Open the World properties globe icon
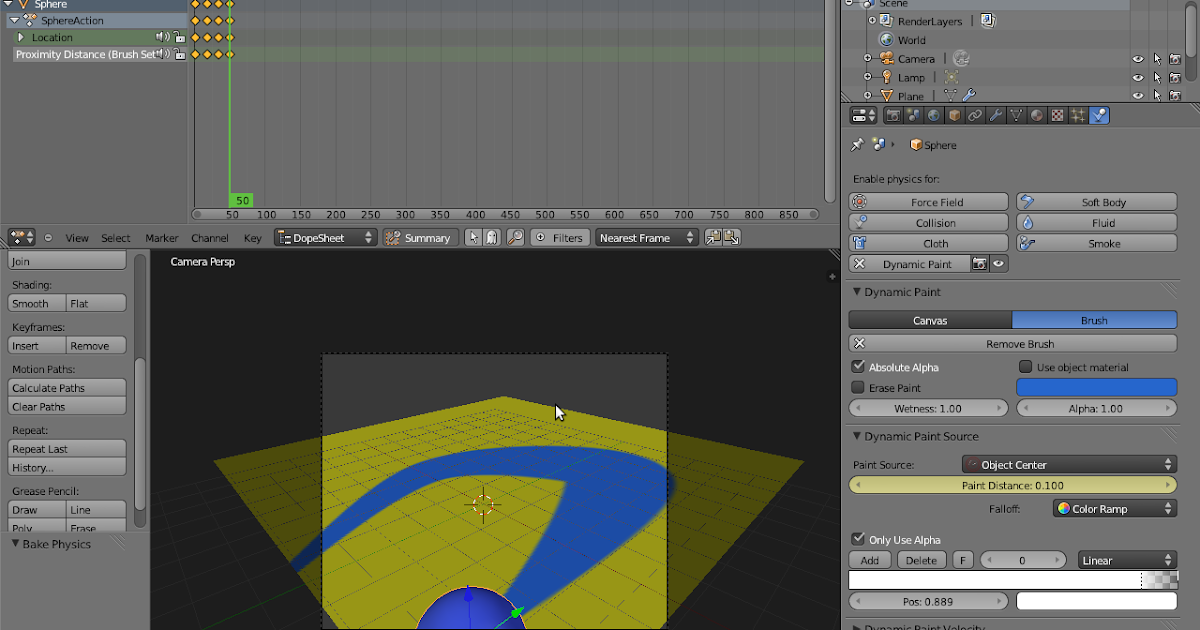This screenshot has height=630, width=1200. coord(933,115)
